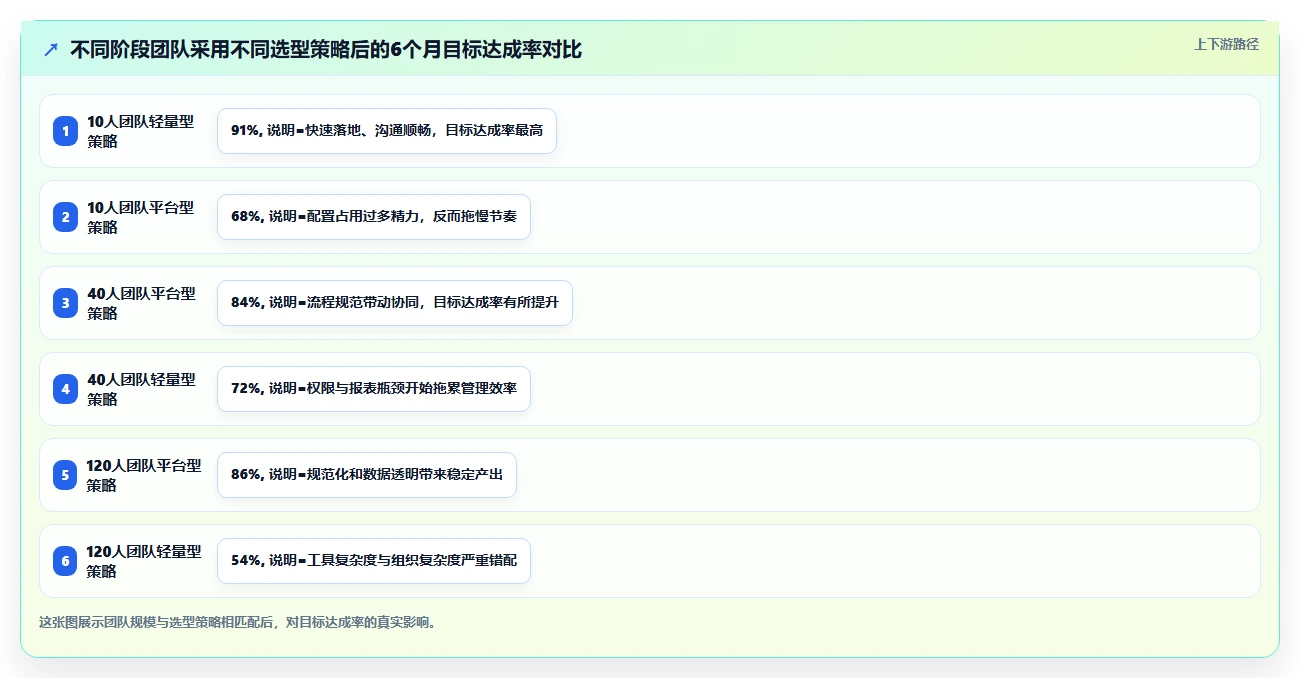
Task: Open the 68% 配置占用过多精力 description box
Action: click(374, 217)
